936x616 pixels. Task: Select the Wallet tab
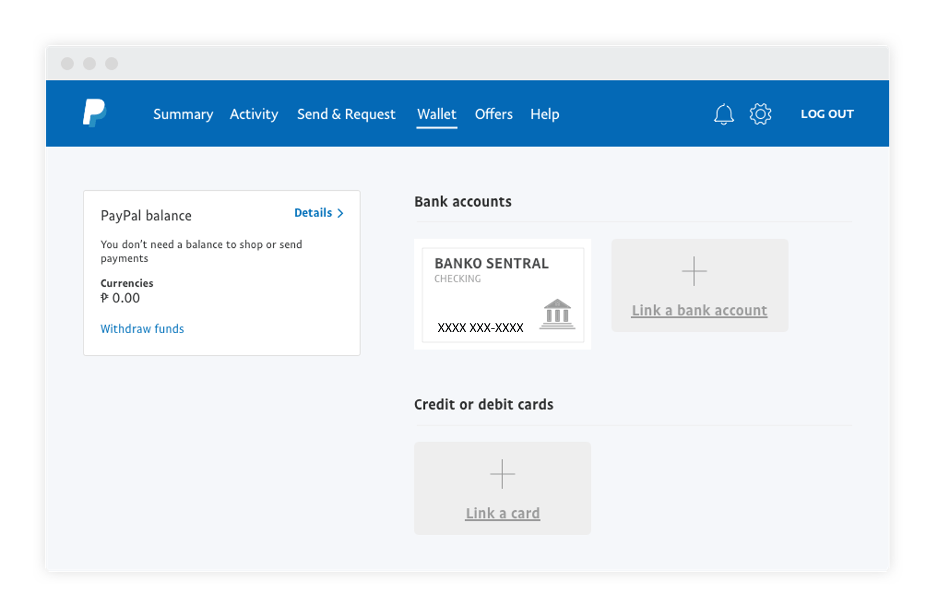(x=437, y=114)
